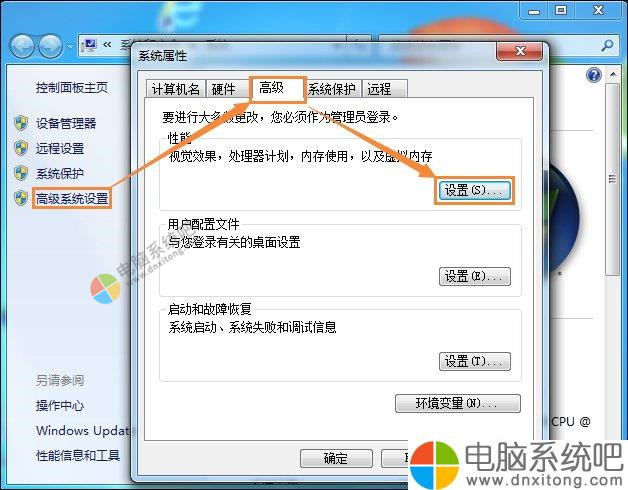Viewport: 628px width, 490px height.
Task: Confirm with the 确定 button
Action: point(336,458)
